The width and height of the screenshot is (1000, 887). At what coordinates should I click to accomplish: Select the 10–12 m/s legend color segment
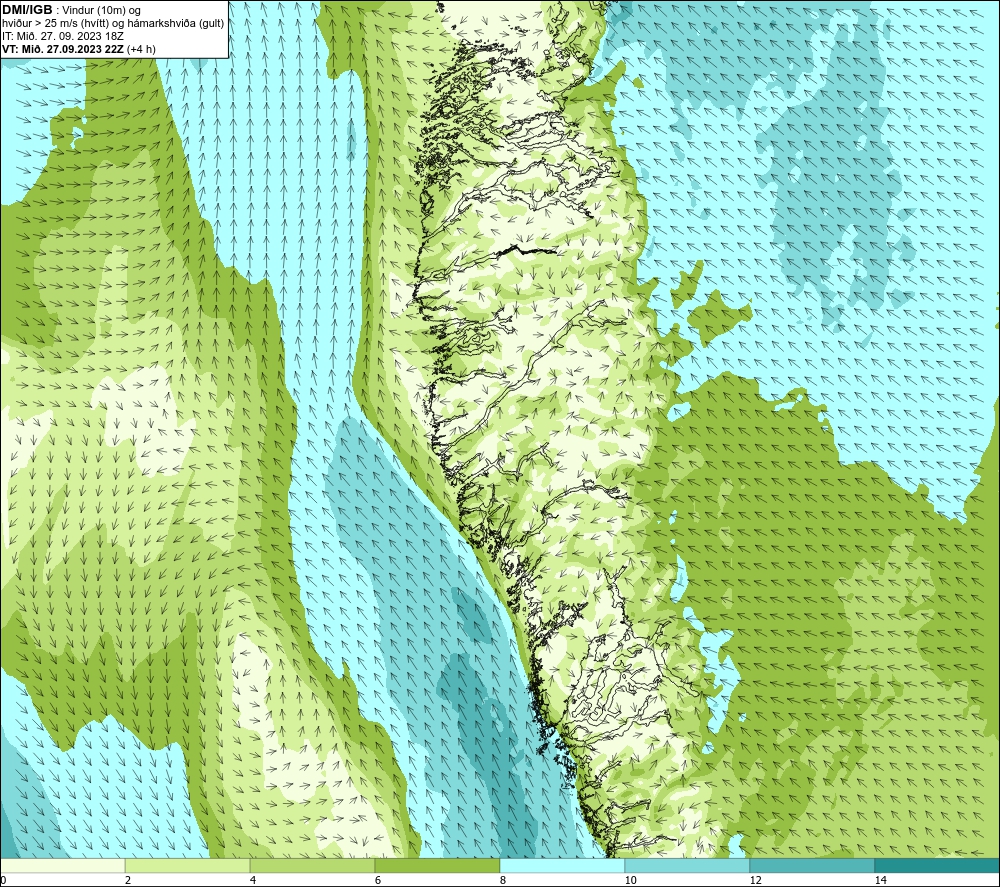pos(688,866)
